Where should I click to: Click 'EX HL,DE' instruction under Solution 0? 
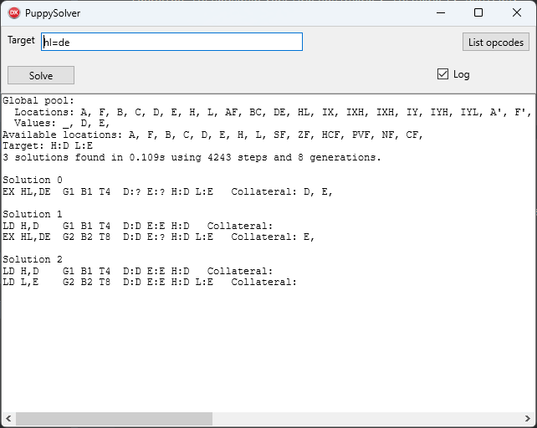pos(26,191)
